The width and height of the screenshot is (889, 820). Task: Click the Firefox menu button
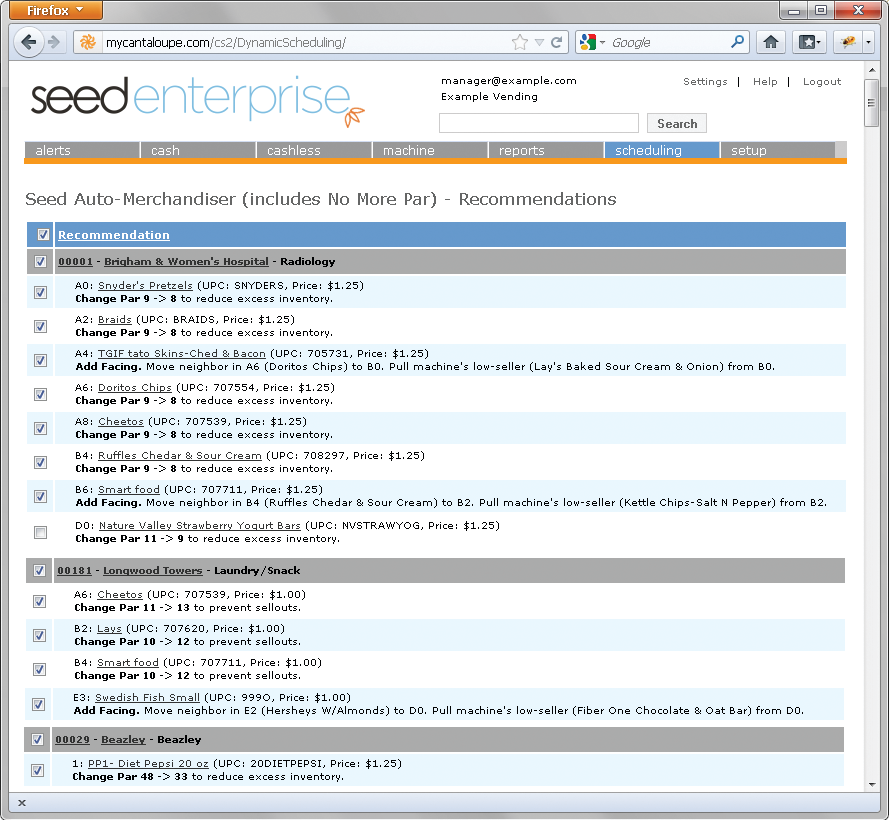pos(54,9)
